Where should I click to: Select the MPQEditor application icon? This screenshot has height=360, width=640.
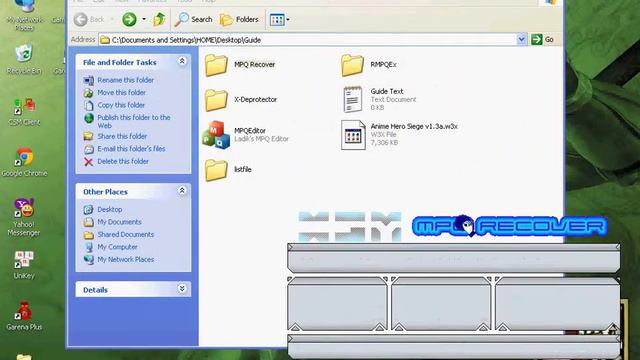point(216,135)
